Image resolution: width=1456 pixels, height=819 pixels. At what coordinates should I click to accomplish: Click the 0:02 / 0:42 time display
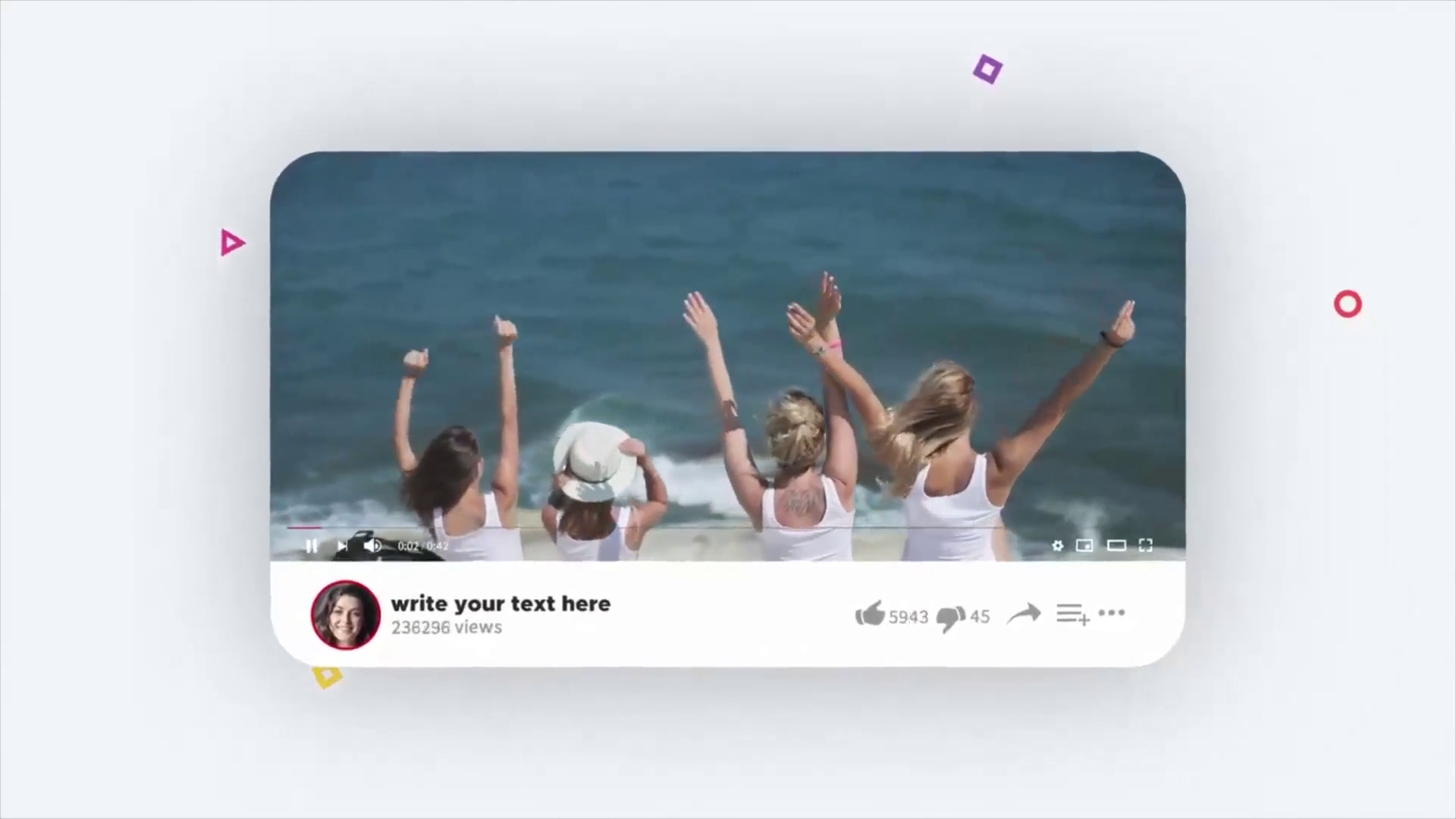(422, 546)
